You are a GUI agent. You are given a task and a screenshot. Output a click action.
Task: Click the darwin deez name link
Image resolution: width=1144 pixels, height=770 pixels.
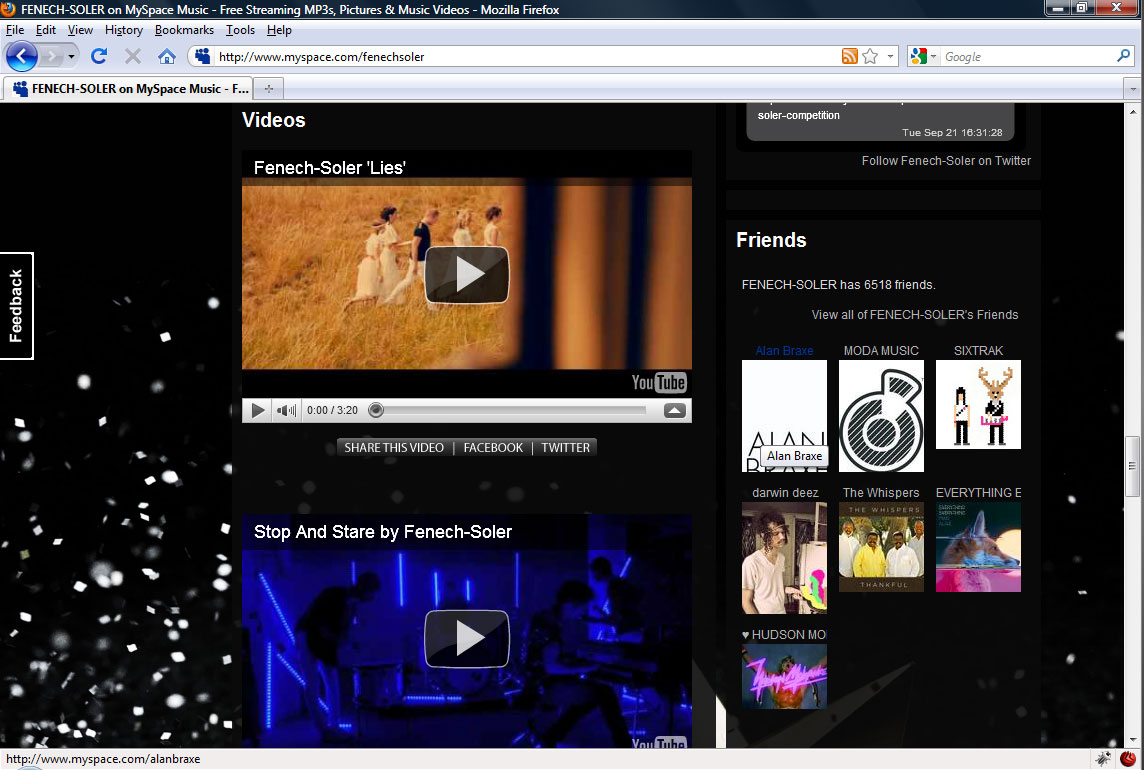coord(785,493)
